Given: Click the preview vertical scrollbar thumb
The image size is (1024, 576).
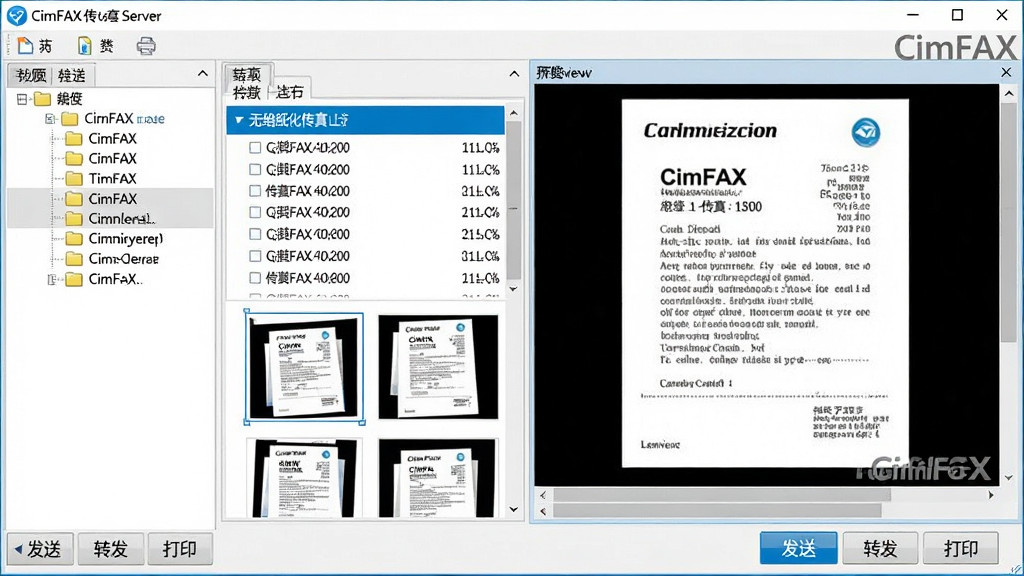Looking at the screenshot, I should click(x=1009, y=222).
